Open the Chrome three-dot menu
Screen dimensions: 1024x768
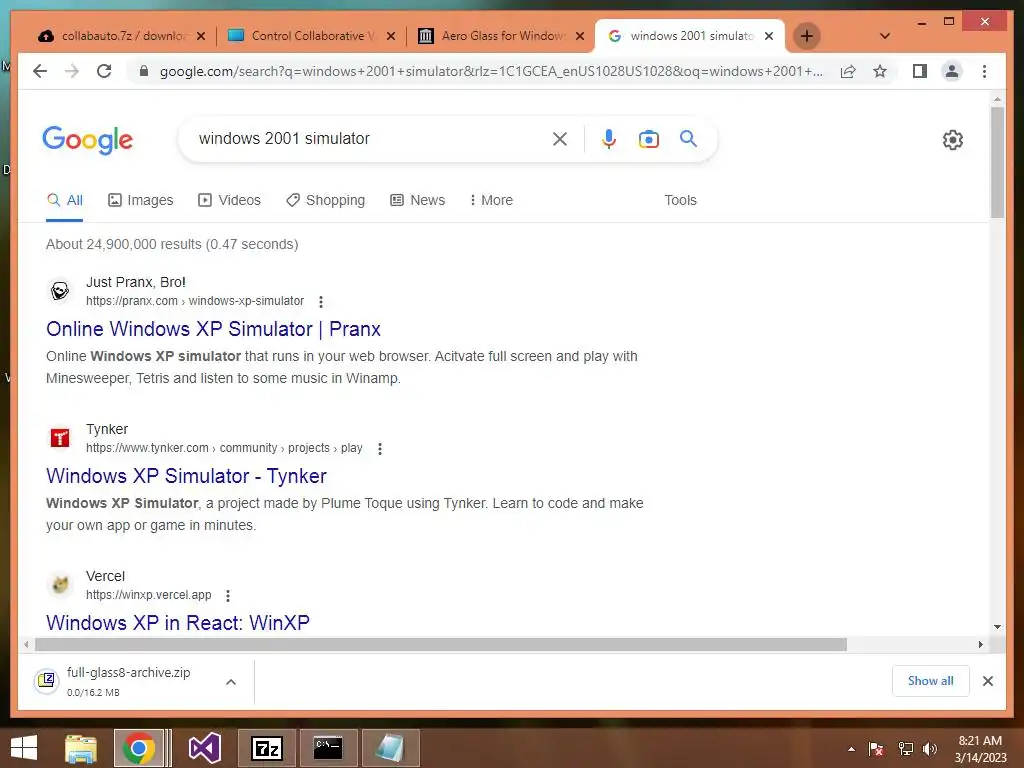(x=984, y=71)
